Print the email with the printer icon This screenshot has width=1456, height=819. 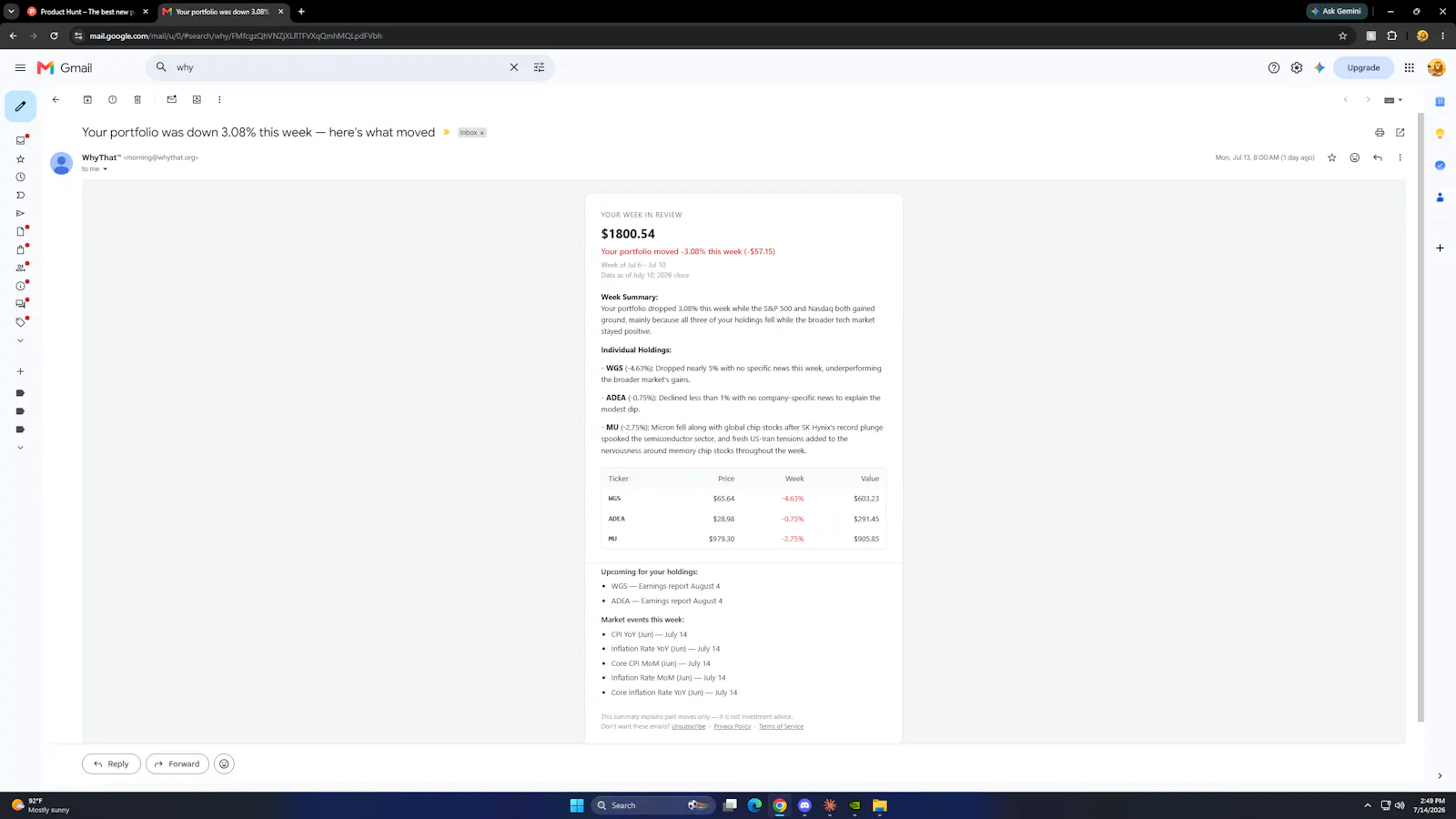[1380, 133]
